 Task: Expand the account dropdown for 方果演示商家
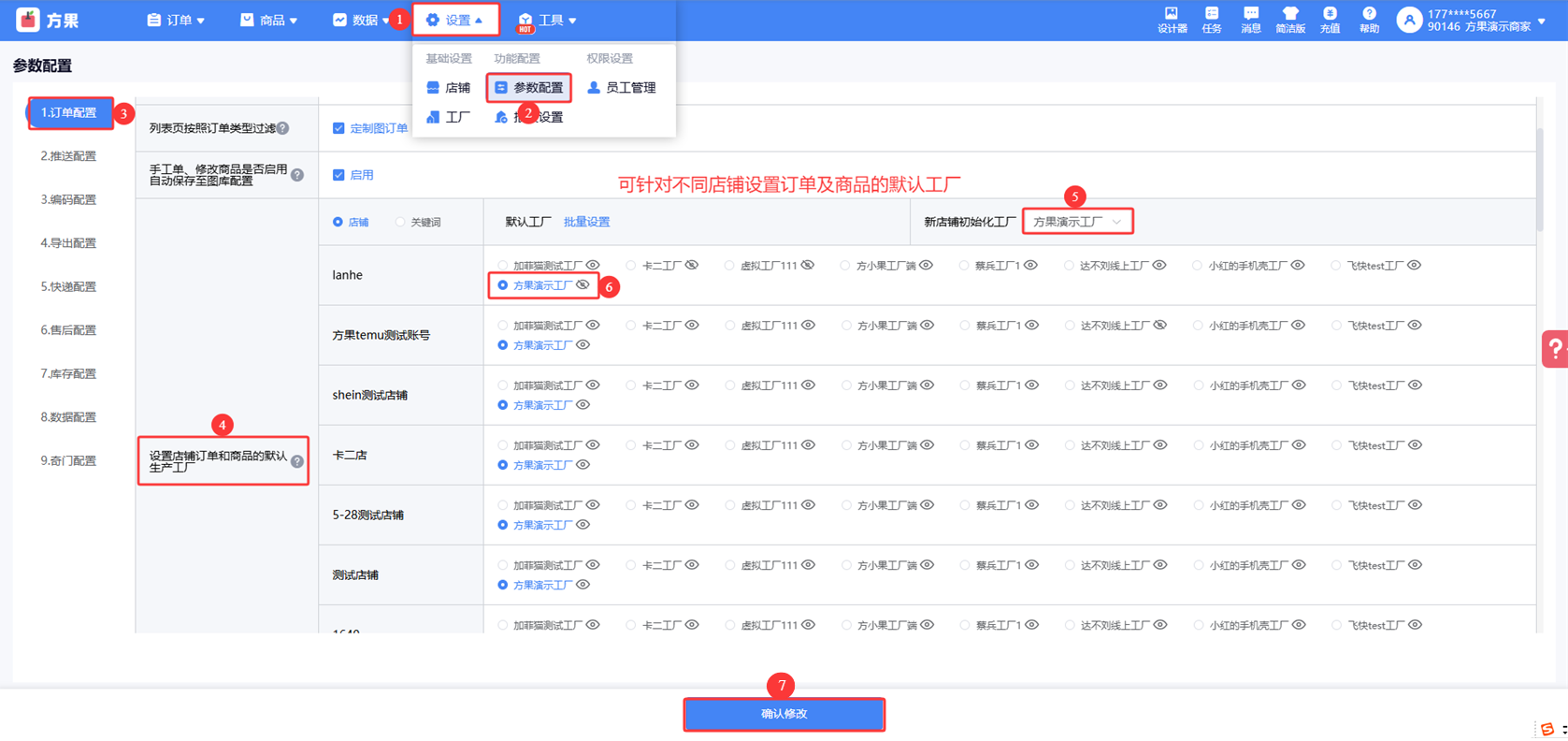(x=1541, y=21)
